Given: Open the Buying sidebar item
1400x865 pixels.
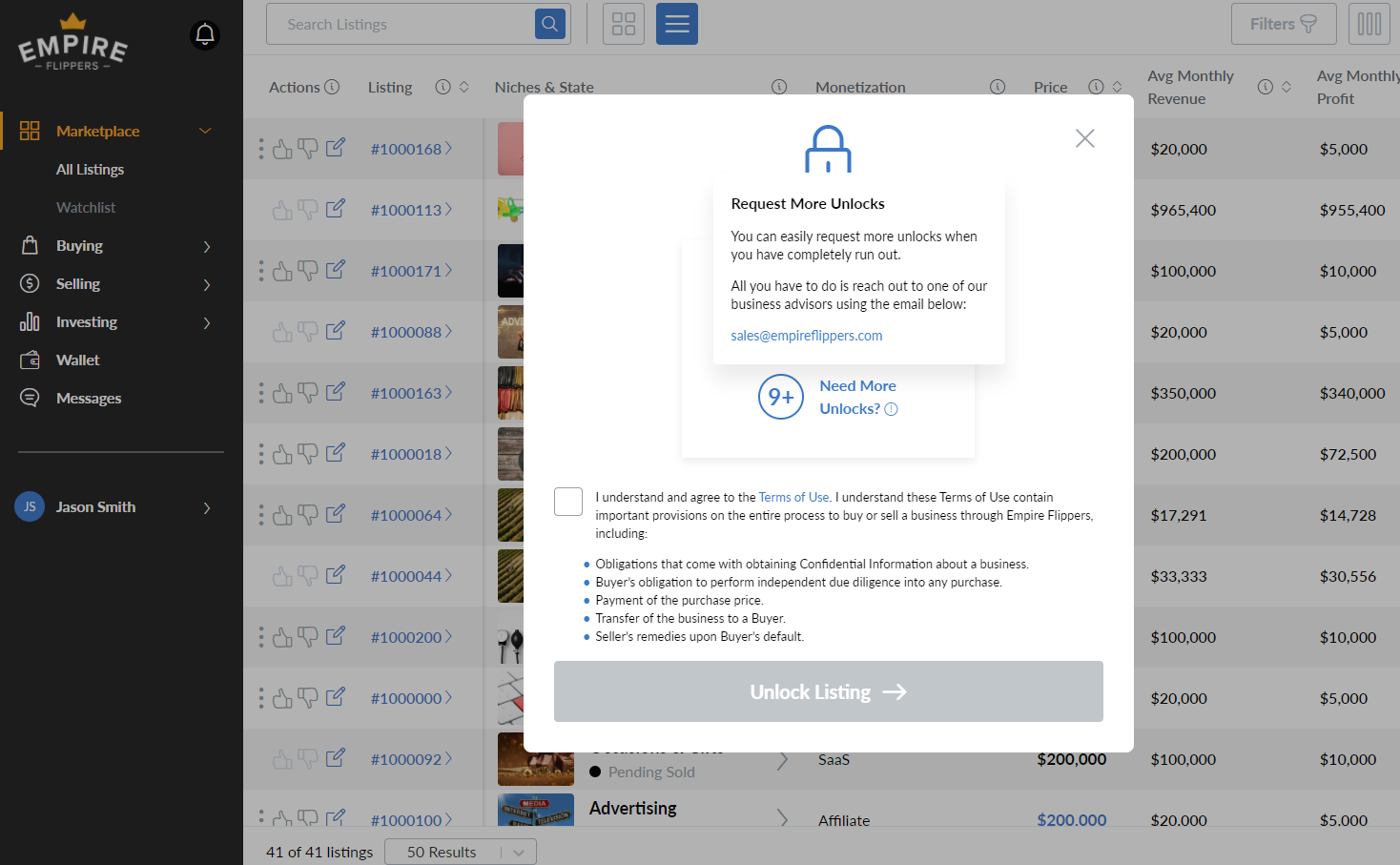Looking at the screenshot, I should [x=79, y=245].
